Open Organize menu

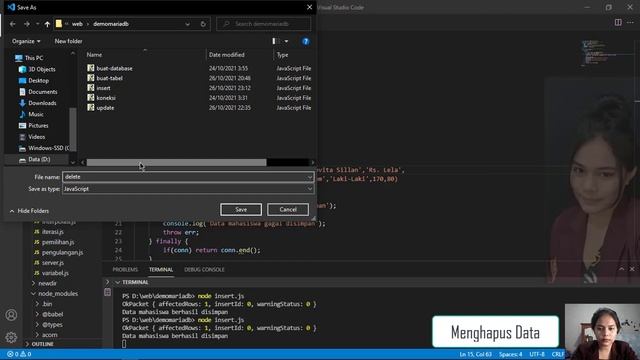26,41
